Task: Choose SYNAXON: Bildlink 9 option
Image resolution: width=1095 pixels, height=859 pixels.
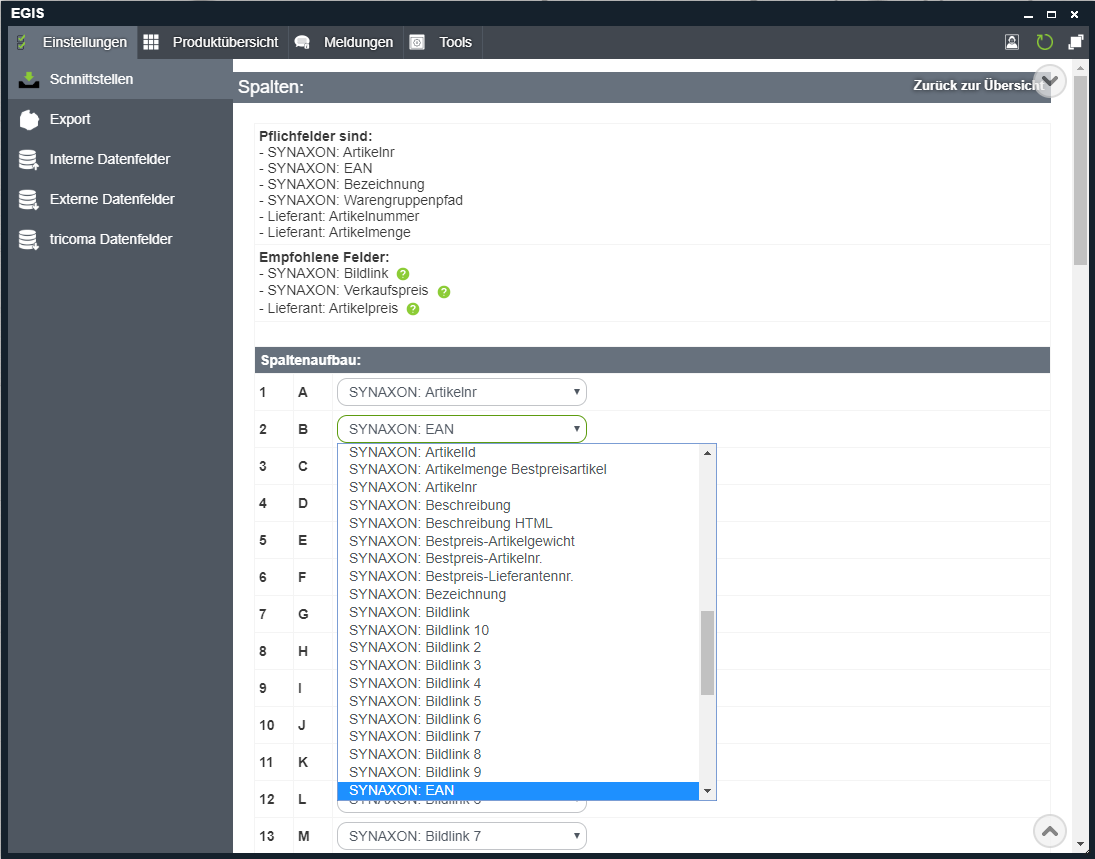Action: pyautogui.click(x=518, y=772)
